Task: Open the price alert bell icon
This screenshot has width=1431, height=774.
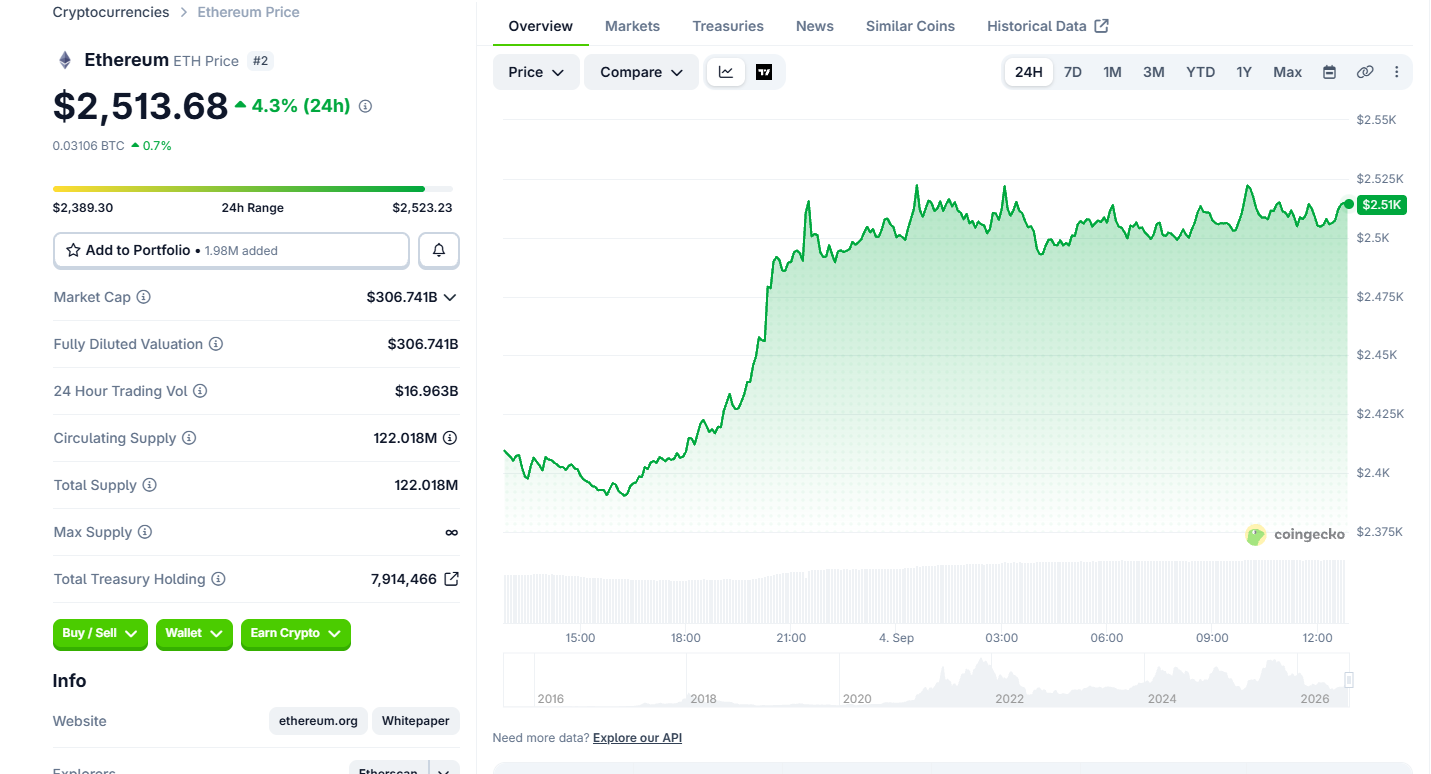Action: 439,250
